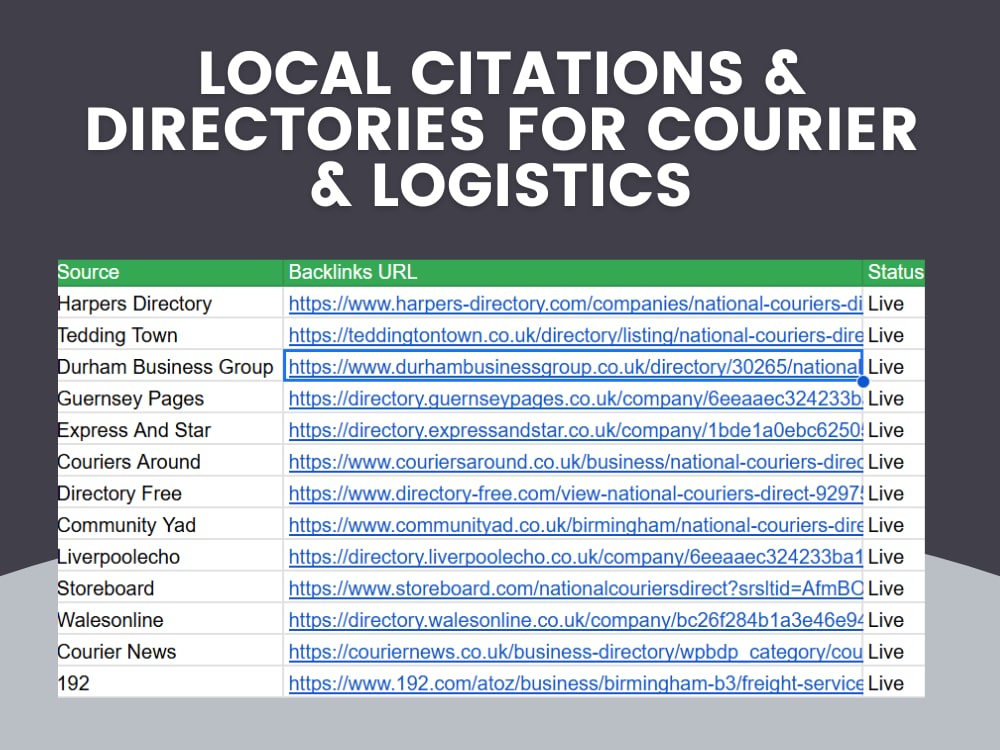
Task: Select the Liverpoolecho source cell
Action: pyautogui.click(x=170, y=557)
